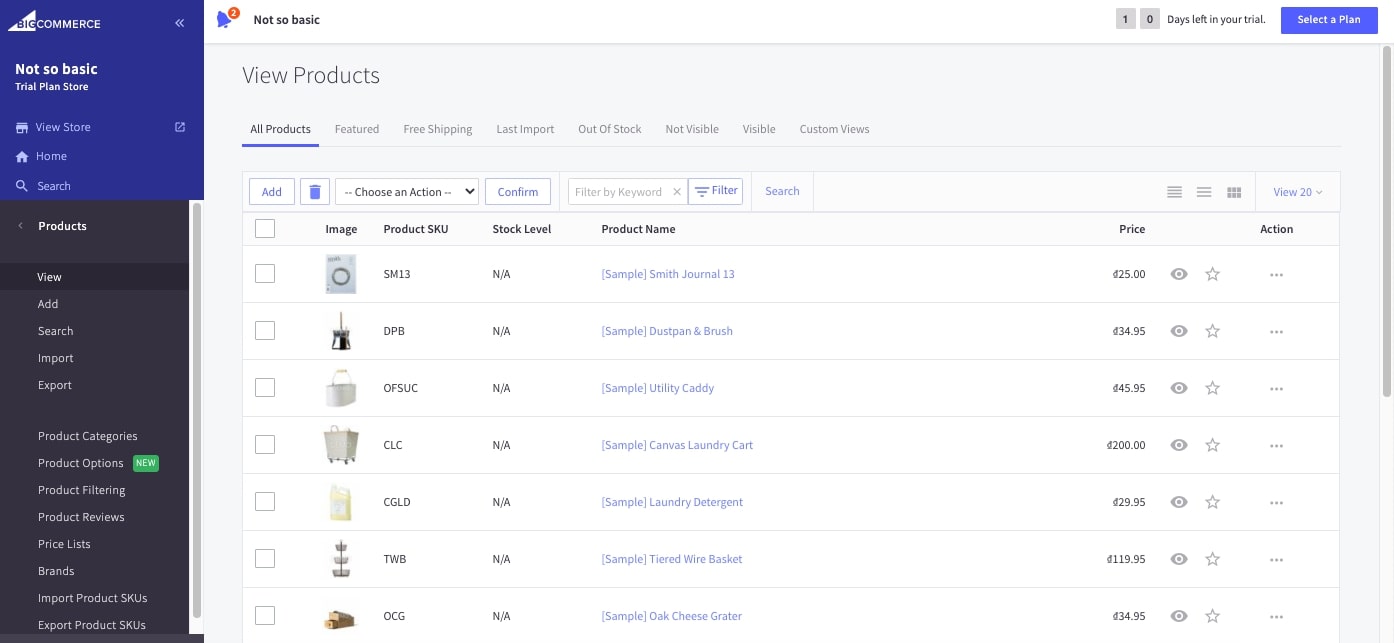Open the bulk delete trash icon

[x=314, y=191]
